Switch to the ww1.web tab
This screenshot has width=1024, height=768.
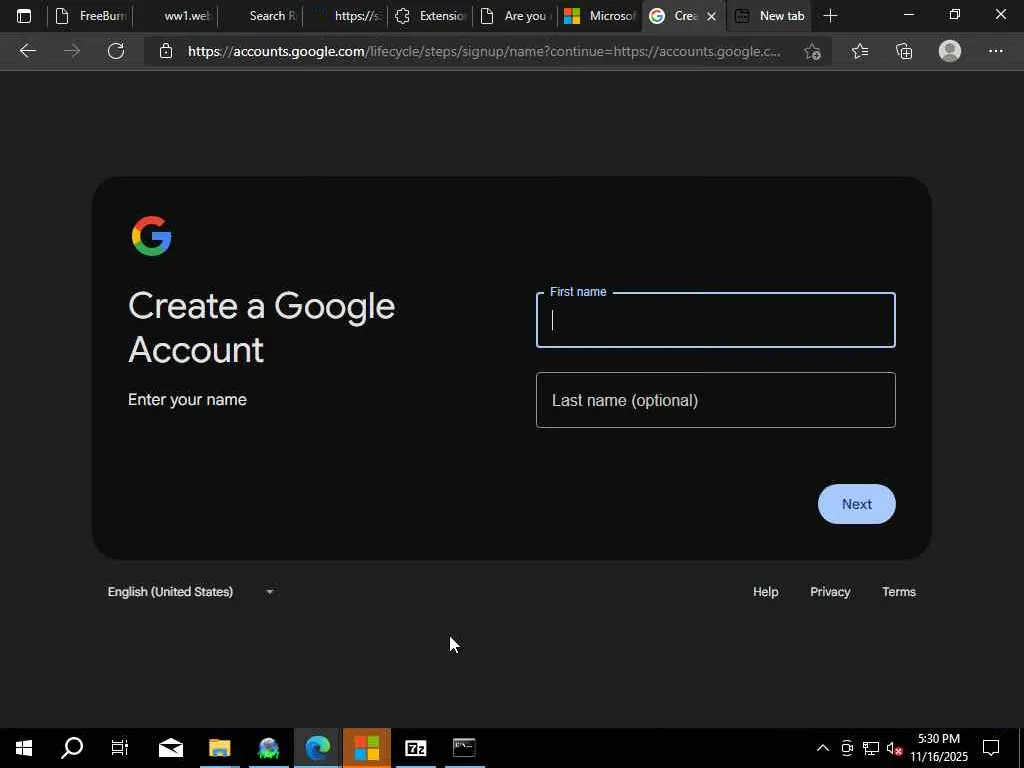pos(176,16)
